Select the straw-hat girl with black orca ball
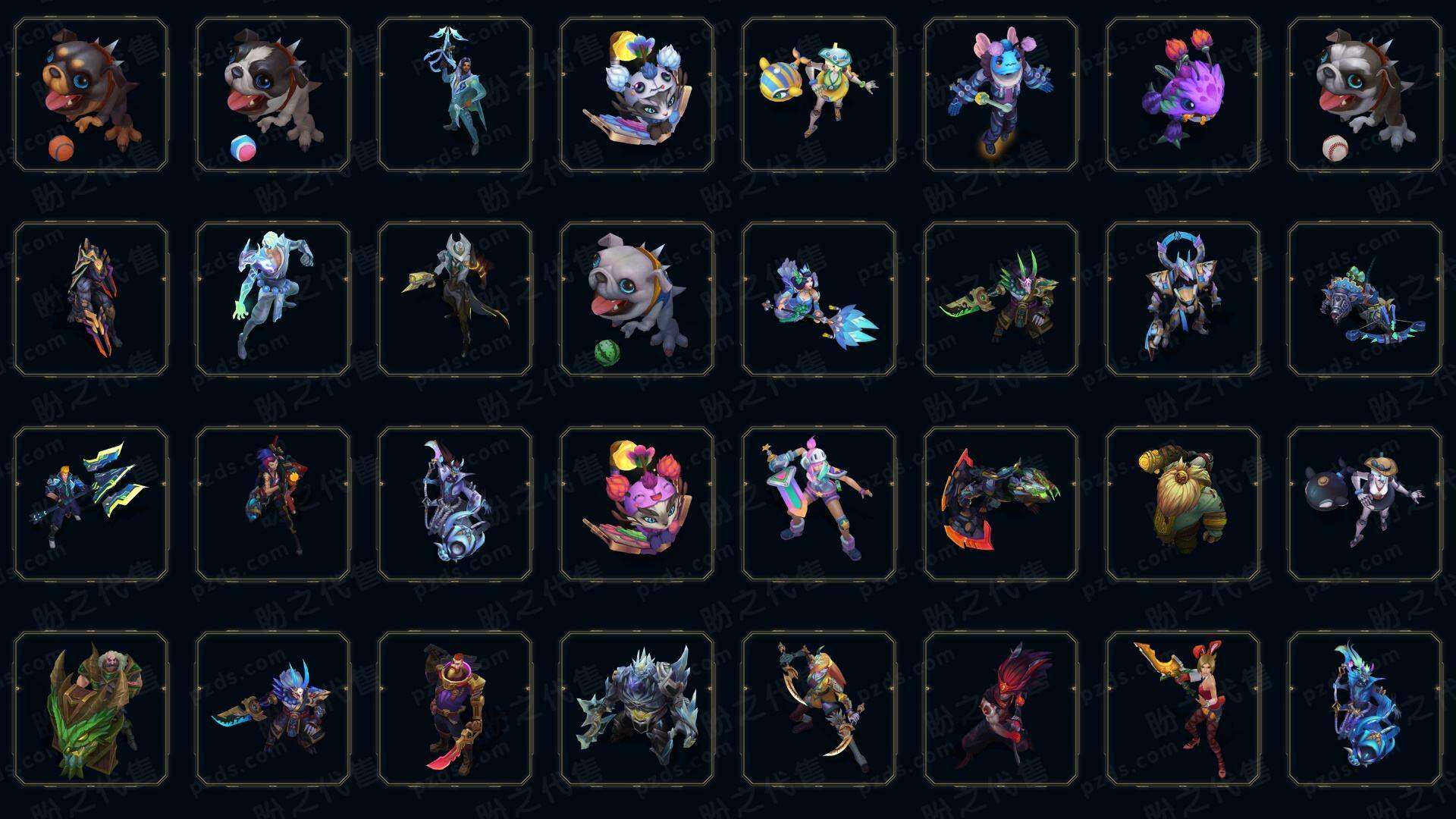Viewport: 1456px width, 819px height. tap(1365, 504)
